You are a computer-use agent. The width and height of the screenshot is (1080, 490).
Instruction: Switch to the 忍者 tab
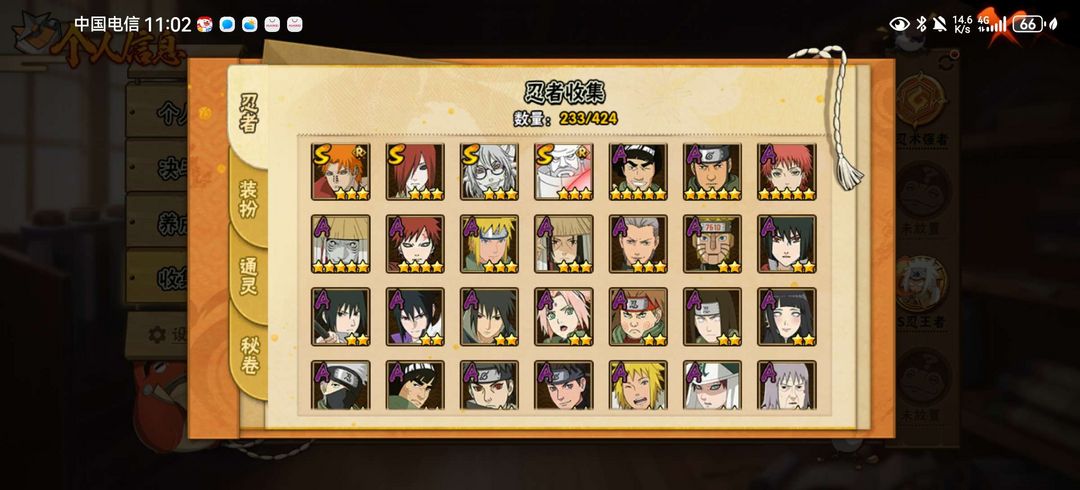(x=249, y=114)
